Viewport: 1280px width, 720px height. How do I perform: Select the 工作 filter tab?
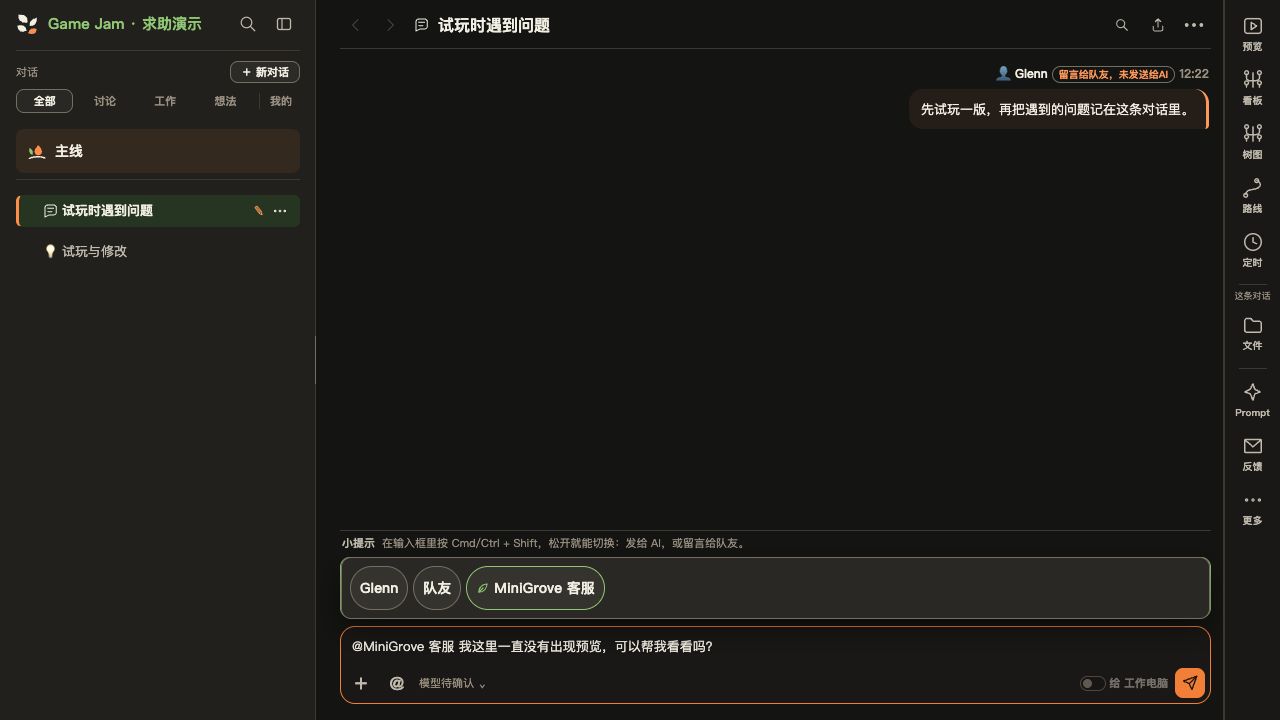[165, 101]
